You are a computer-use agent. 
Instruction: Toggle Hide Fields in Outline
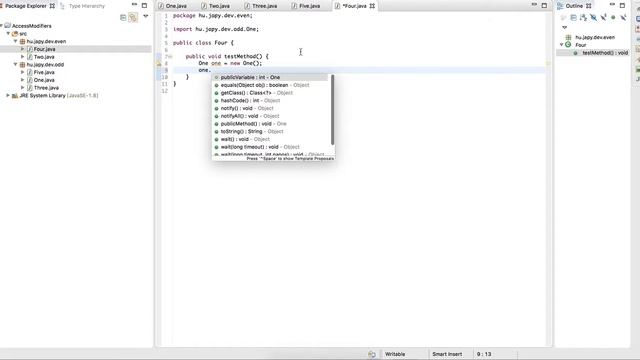(593, 18)
